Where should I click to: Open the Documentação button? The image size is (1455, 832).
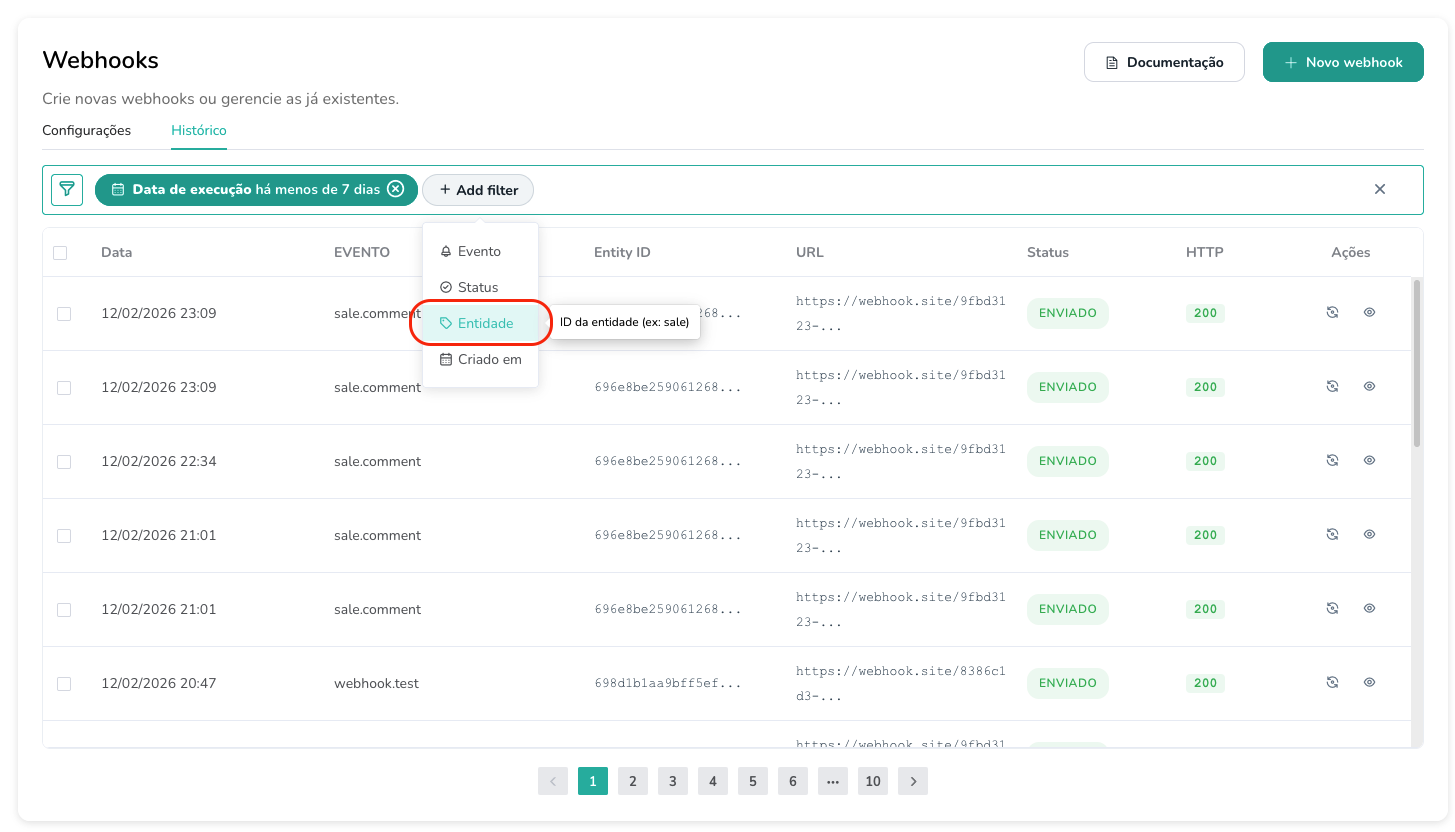1163,62
